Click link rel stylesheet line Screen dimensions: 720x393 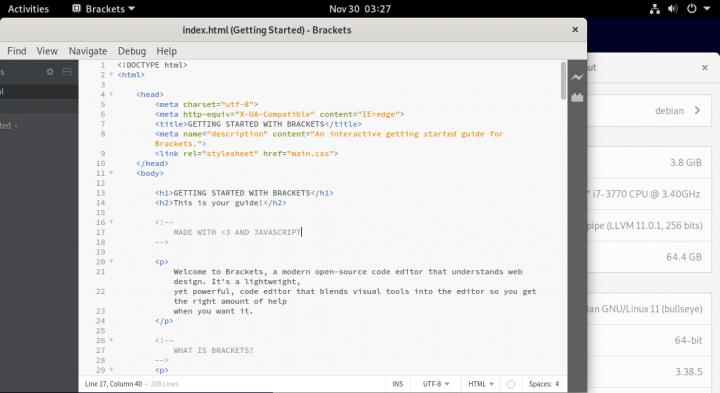click(246, 153)
